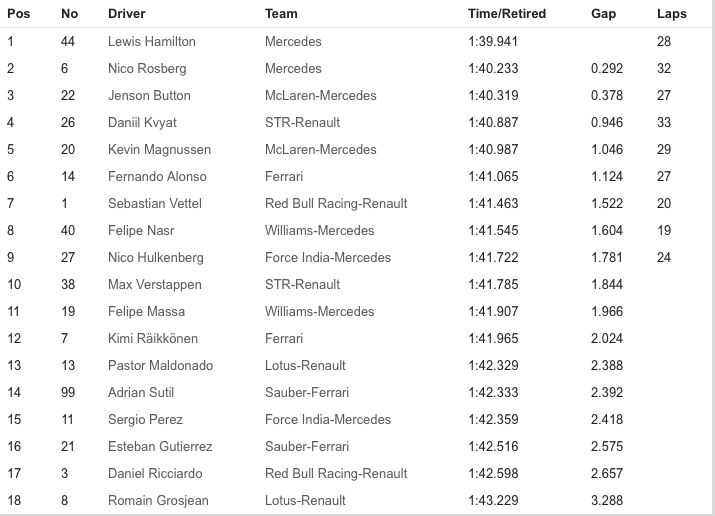Click Daniel Ricciardo's name
This screenshot has width=715, height=516.
[155, 473]
